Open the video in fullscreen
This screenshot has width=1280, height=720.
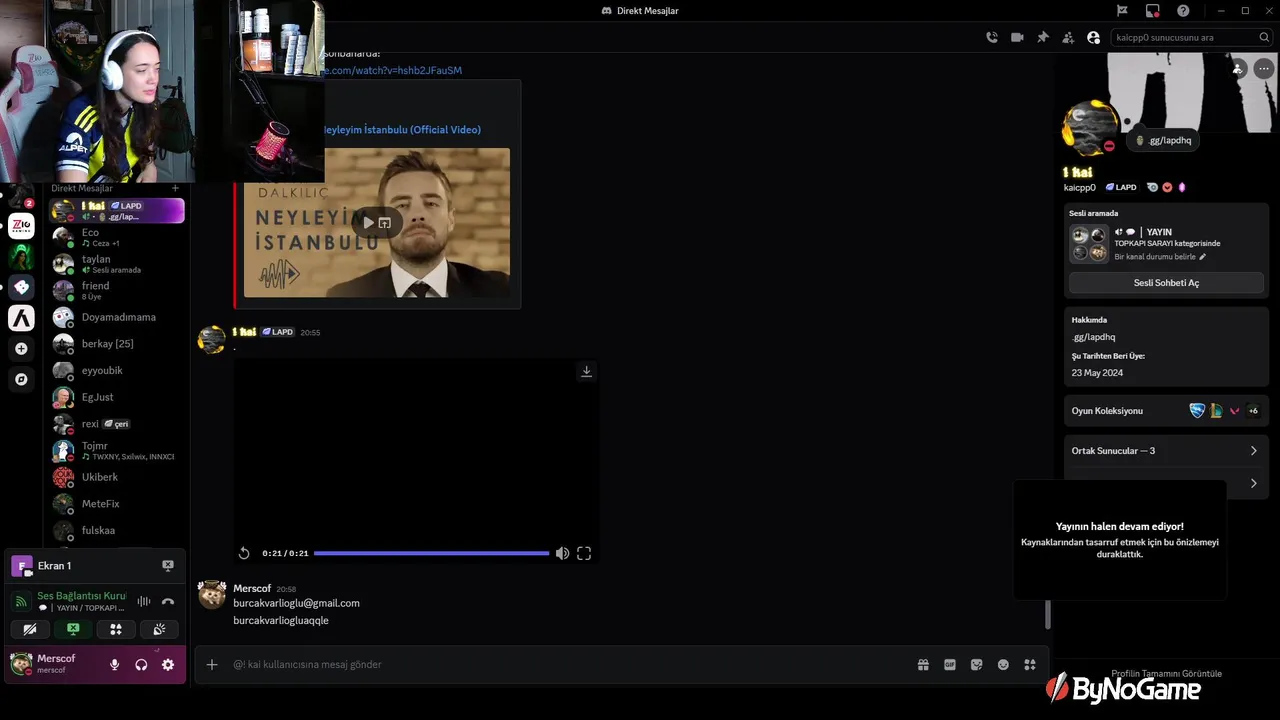pos(584,553)
